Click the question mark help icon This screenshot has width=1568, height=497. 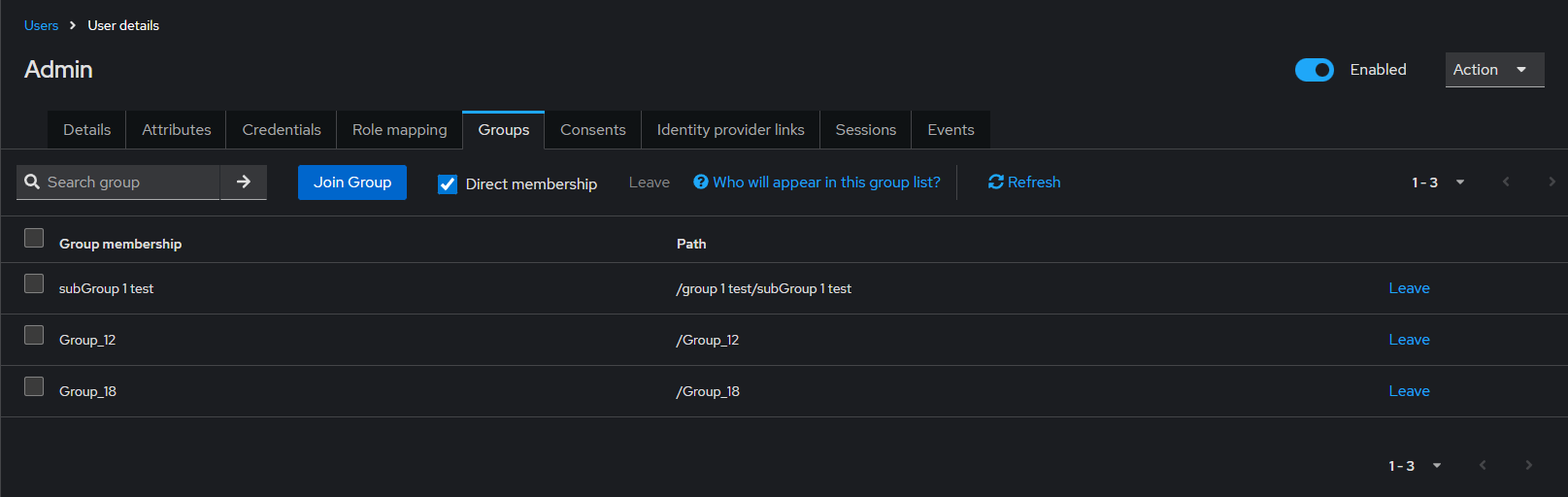701,182
